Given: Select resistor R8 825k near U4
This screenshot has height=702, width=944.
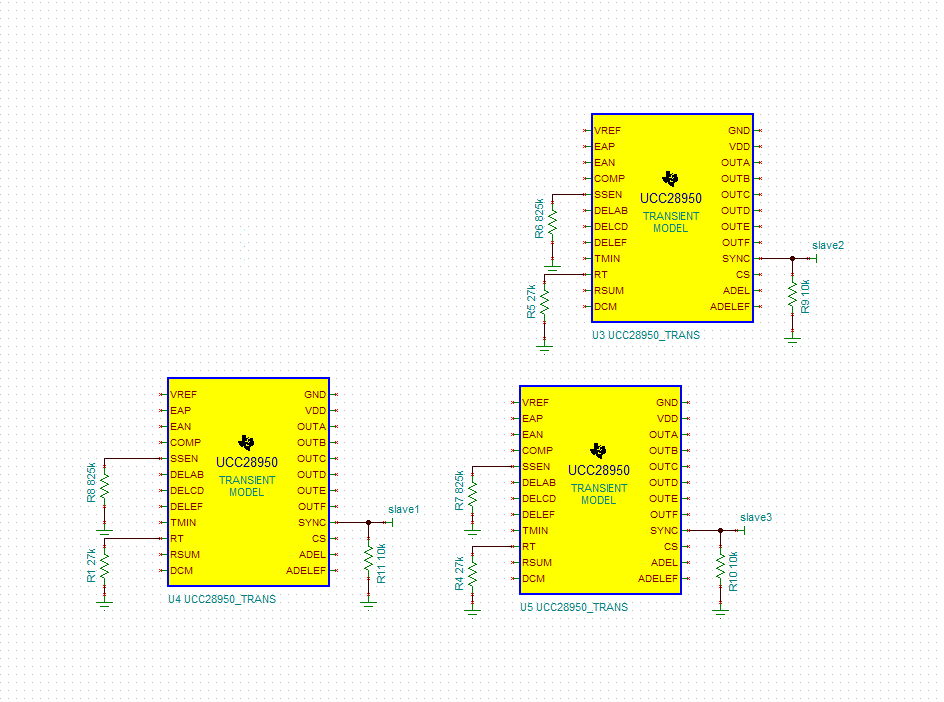Looking at the screenshot, I should coord(105,486).
